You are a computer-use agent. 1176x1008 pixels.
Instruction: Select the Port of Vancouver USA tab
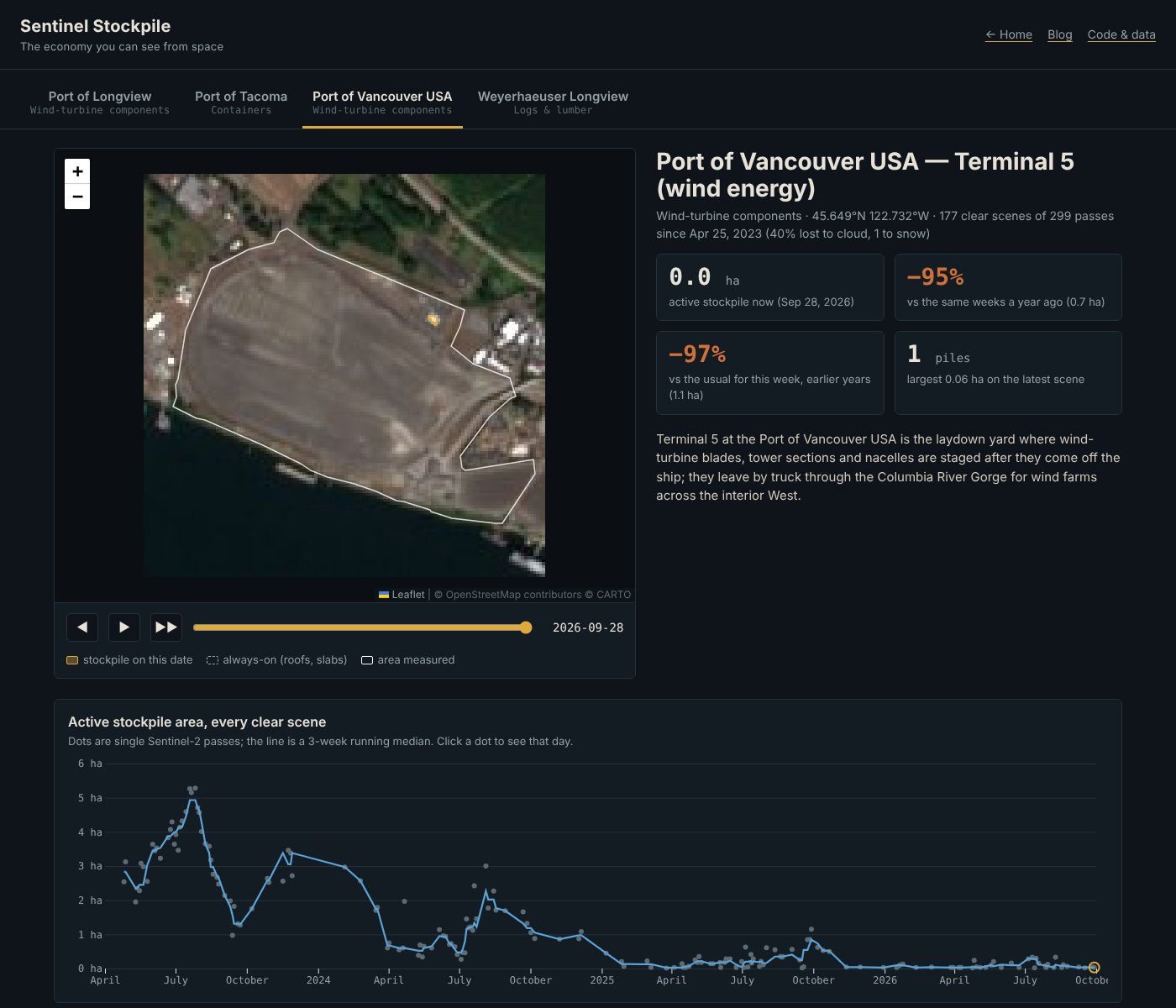pyautogui.click(x=382, y=102)
